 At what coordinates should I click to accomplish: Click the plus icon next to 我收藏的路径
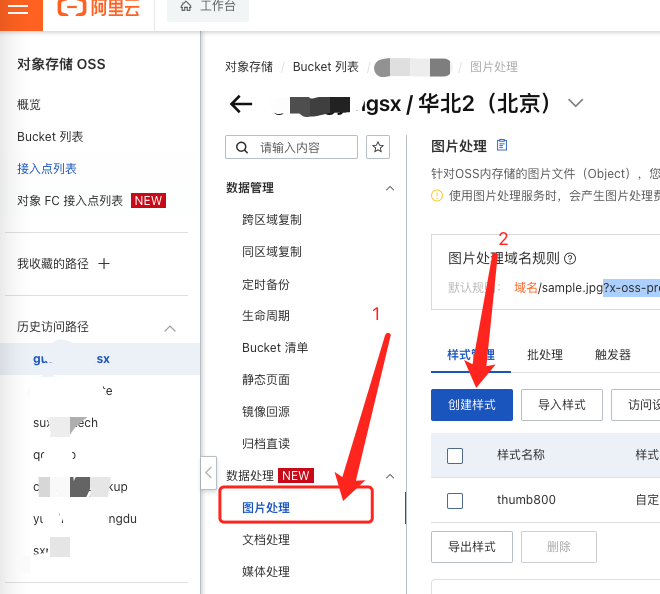click(103, 264)
